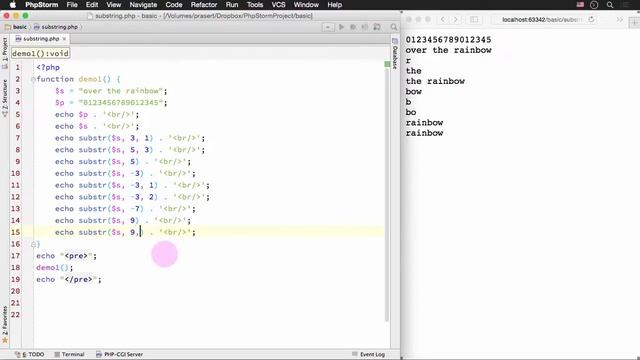Click 'over the rainbow' string on line 3

click(x=121, y=91)
